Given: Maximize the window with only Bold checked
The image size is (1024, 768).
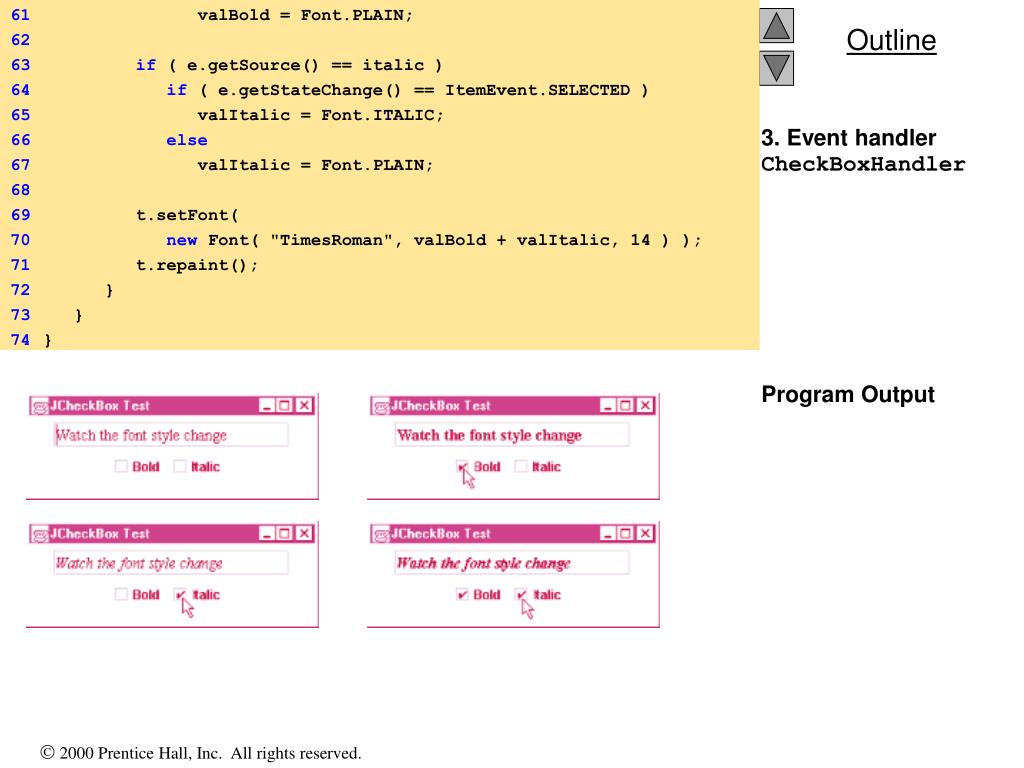Looking at the screenshot, I should click(625, 406).
